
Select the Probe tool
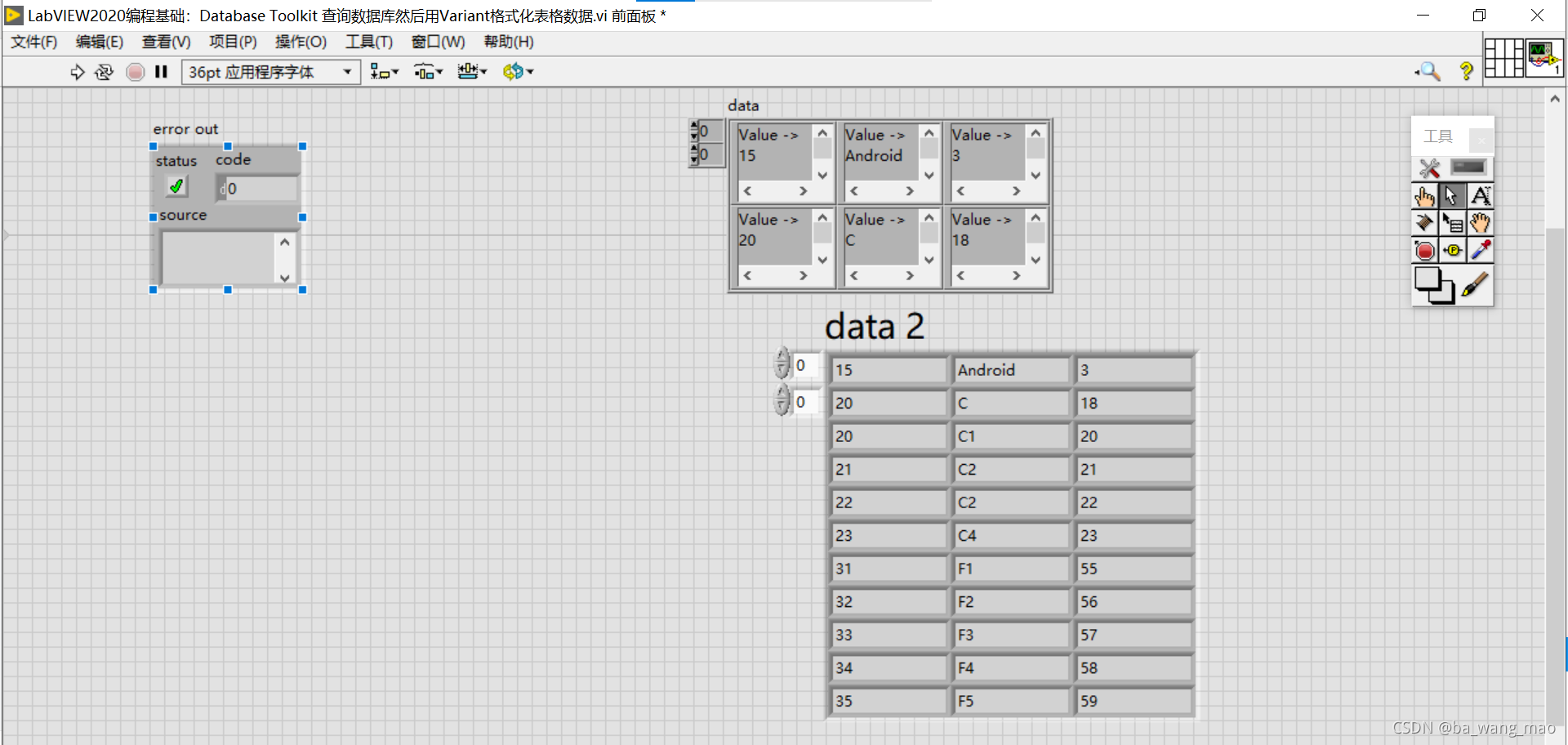point(1453,250)
